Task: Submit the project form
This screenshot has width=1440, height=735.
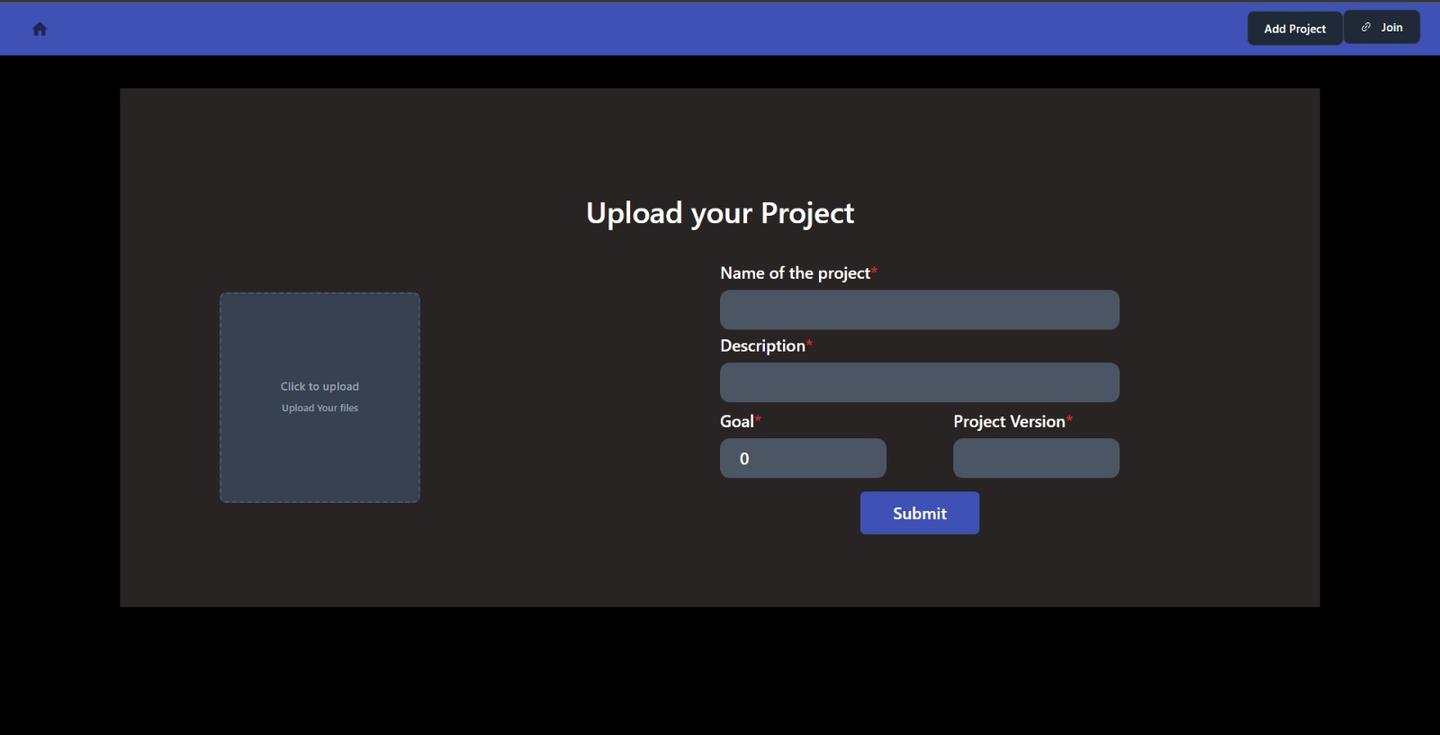Action: [919, 513]
